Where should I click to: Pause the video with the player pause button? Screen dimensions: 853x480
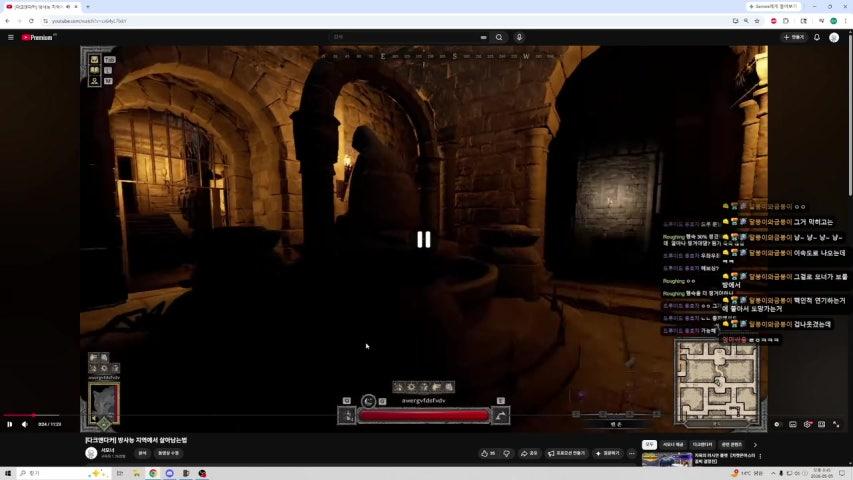coord(10,424)
